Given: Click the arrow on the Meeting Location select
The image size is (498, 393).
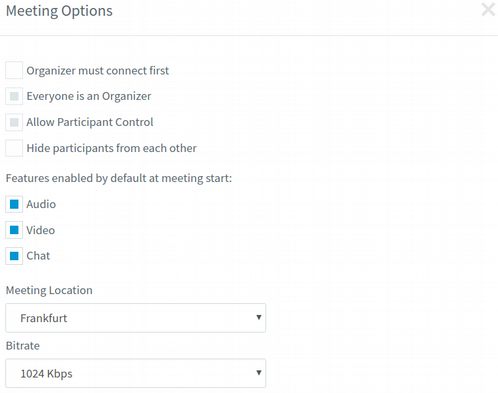Looking at the screenshot, I should pyautogui.click(x=259, y=317).
